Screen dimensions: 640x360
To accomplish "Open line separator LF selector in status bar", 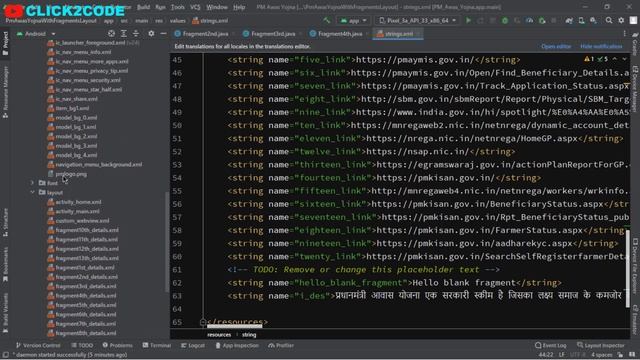I will click(562, 355).
